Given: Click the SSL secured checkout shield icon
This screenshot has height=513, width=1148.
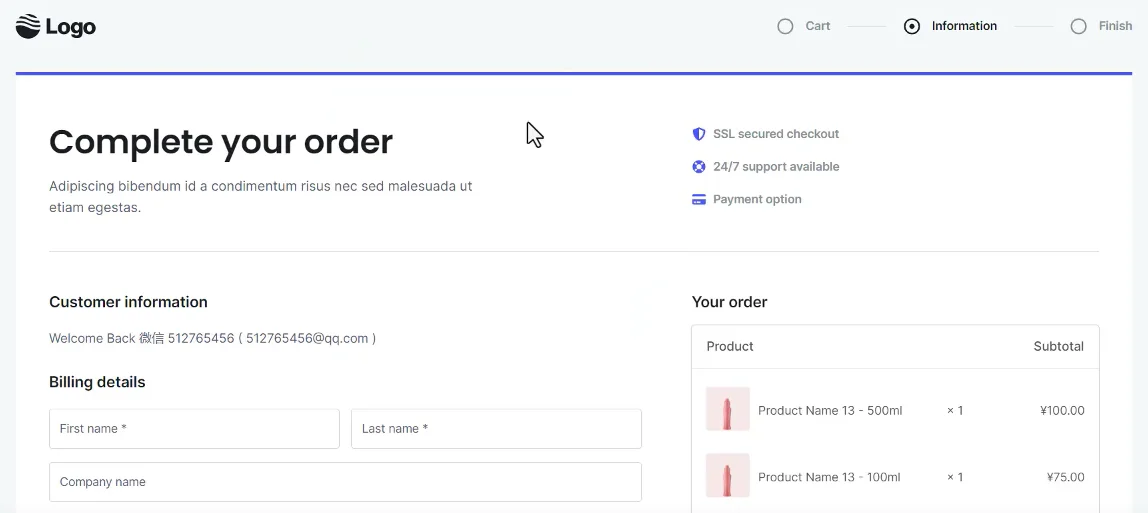Looking at the screenshot, I should pyautogui.click(x=699, y=134).
